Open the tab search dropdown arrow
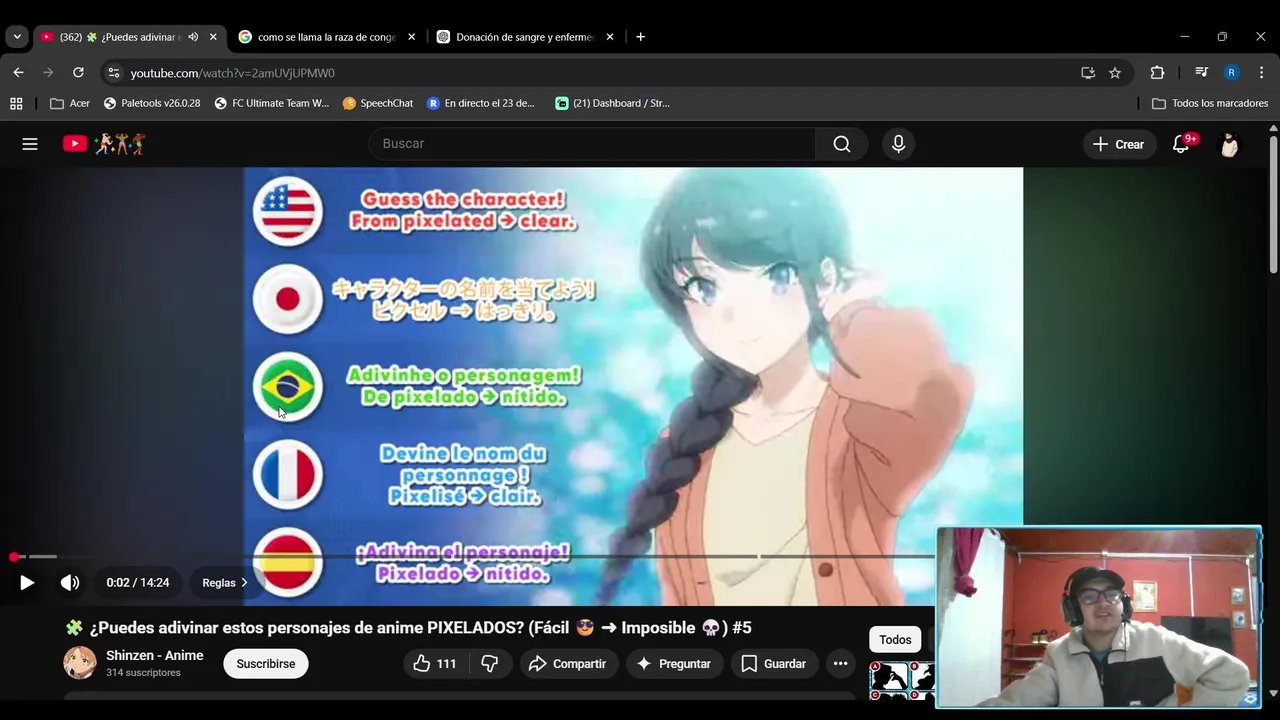This screenshot has width=1280, height=720. (x=17, y=37)
